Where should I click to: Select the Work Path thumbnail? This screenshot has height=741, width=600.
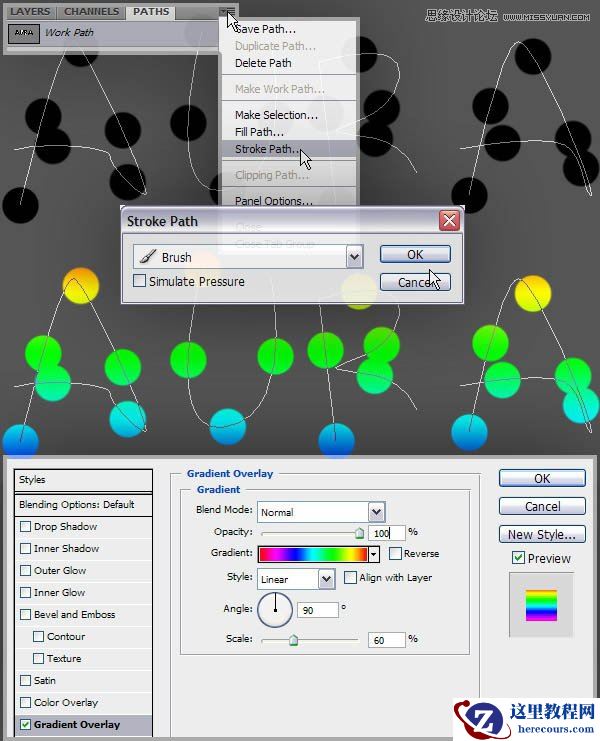point(24,33)
